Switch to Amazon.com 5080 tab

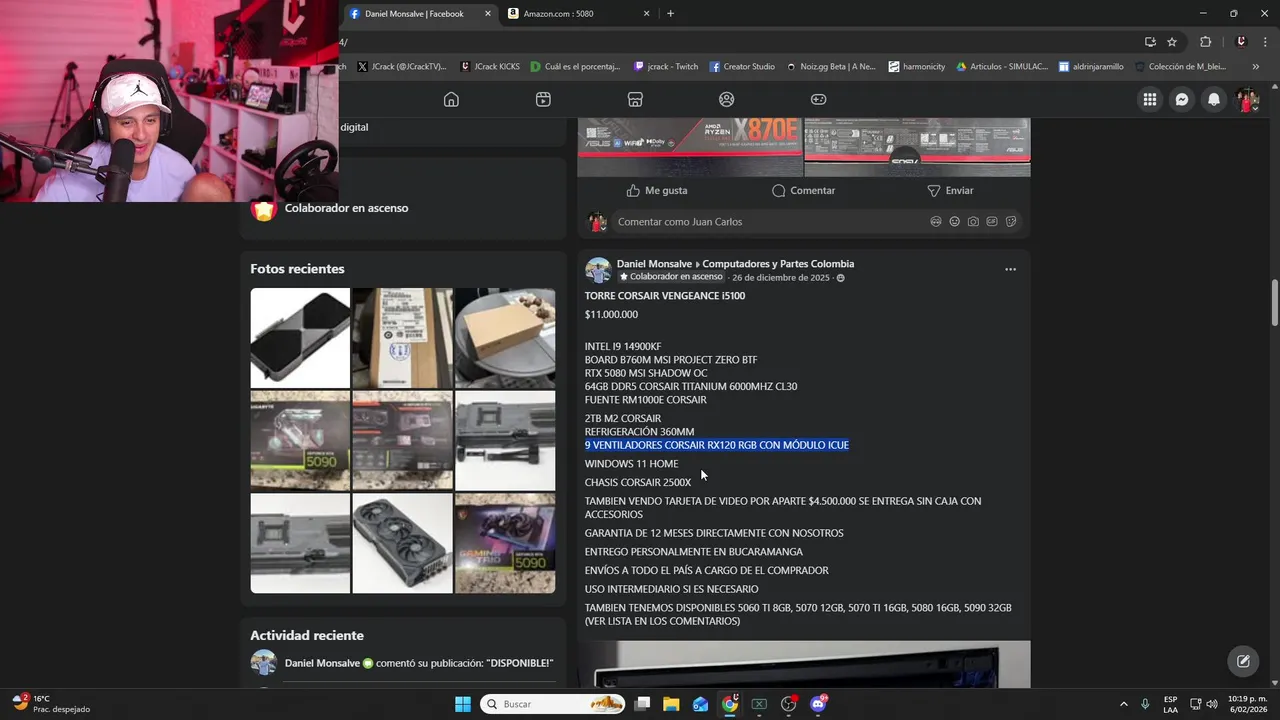tap(576, 14)
